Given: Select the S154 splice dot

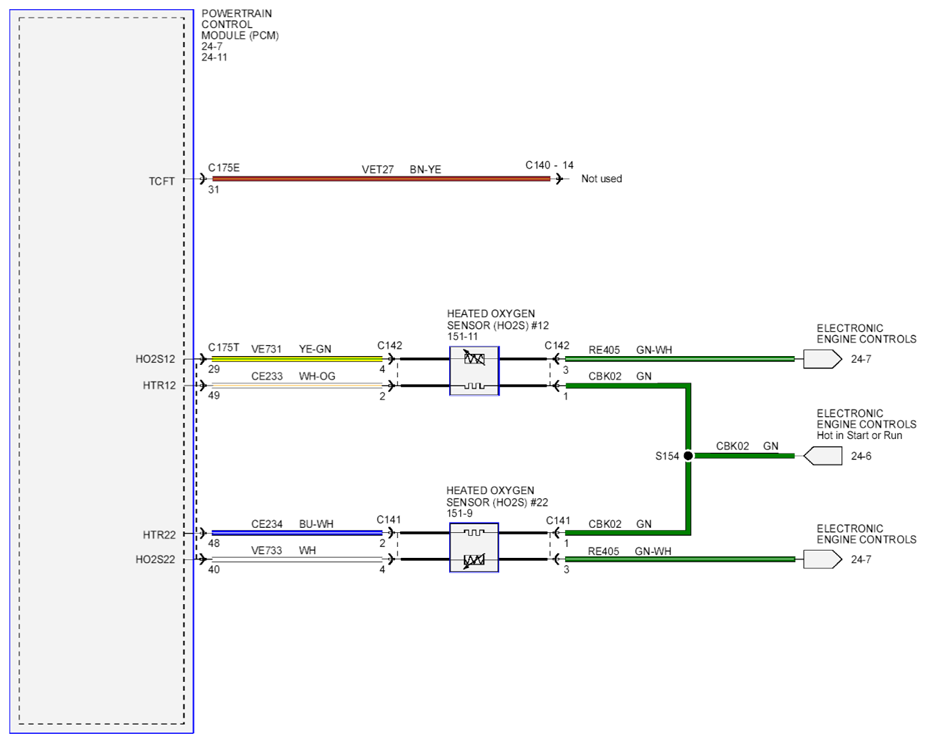Looking at the screenshot, I should point(688,456).
